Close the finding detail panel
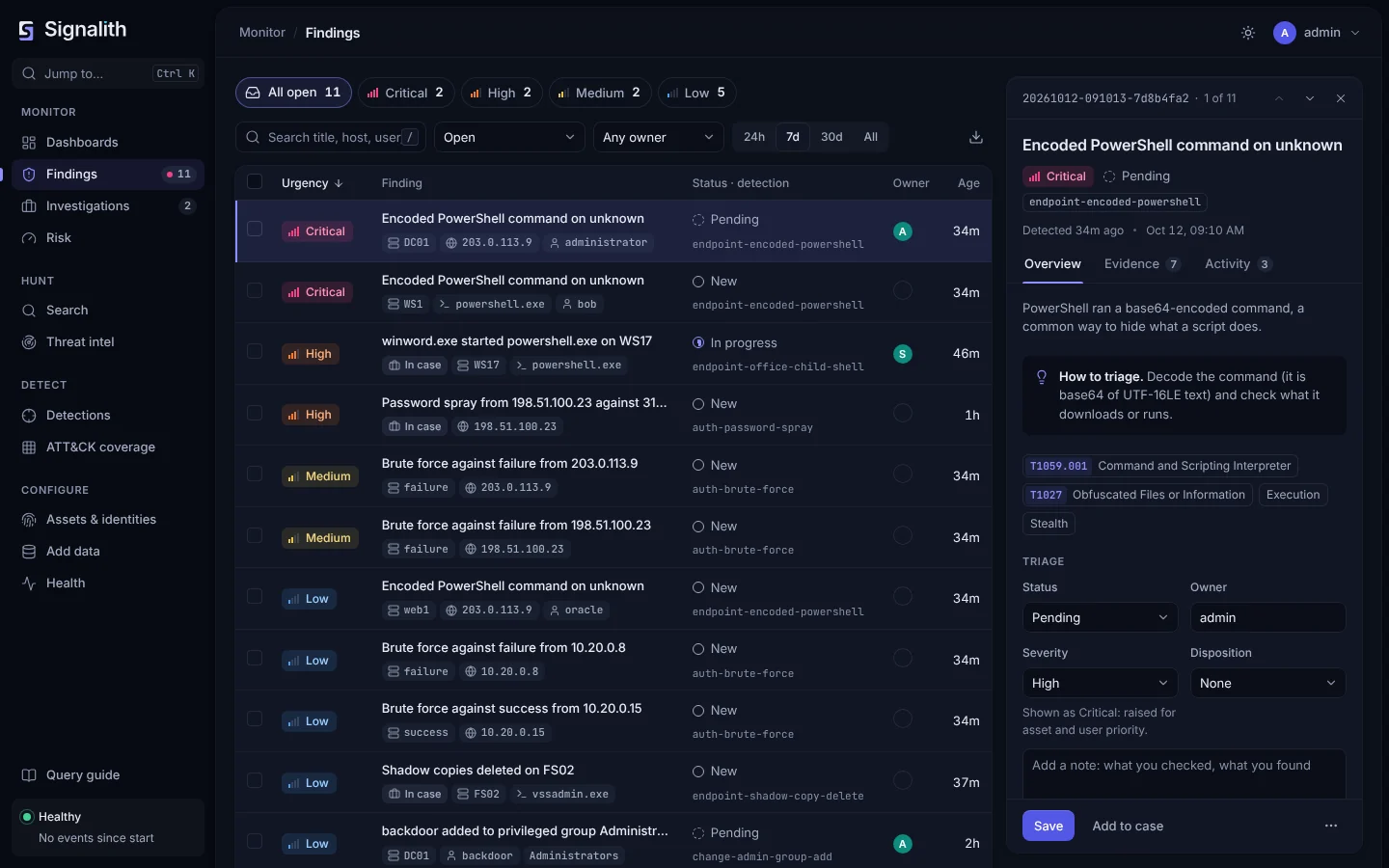 1341,98
